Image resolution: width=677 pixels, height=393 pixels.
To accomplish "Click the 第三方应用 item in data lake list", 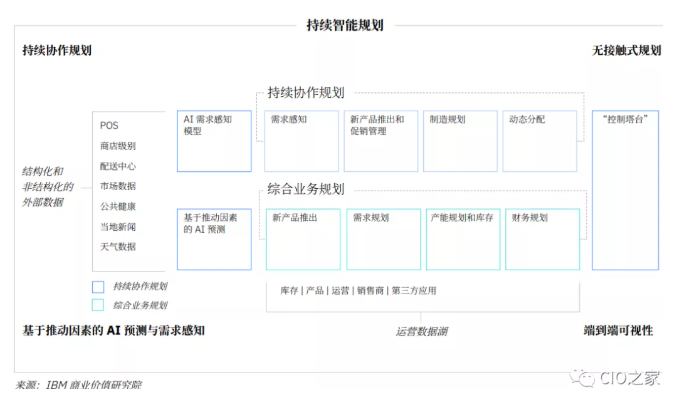I will (x=414, y=291).
